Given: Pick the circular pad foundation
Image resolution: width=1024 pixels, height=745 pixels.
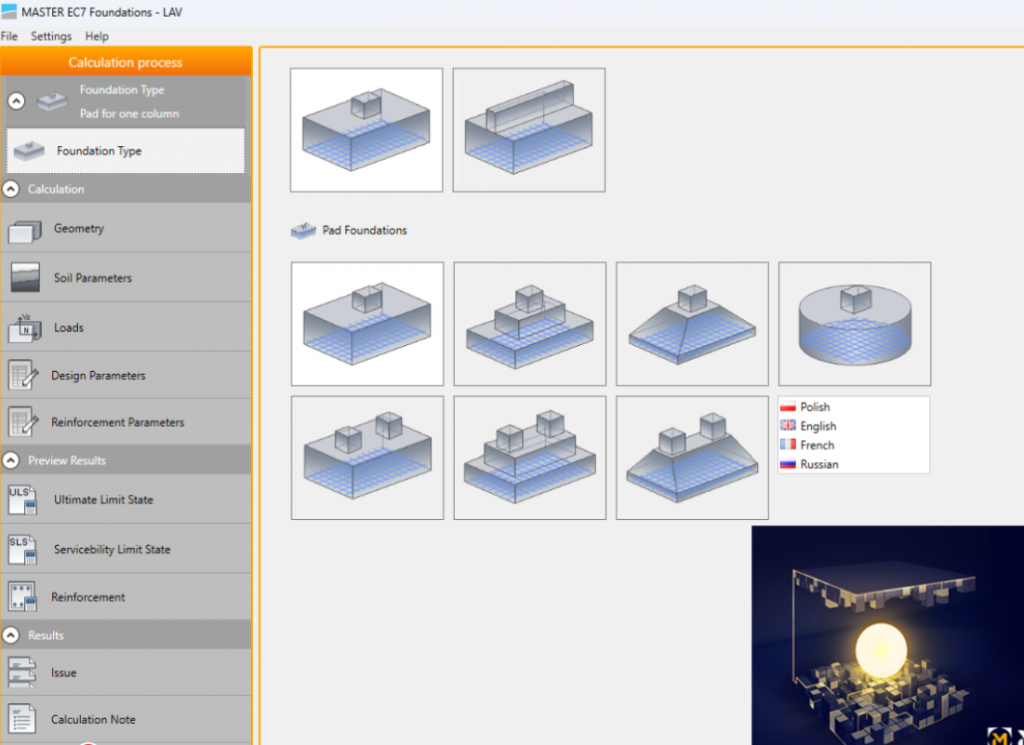Looking at the screenshot, I should (x=854, y=323).
